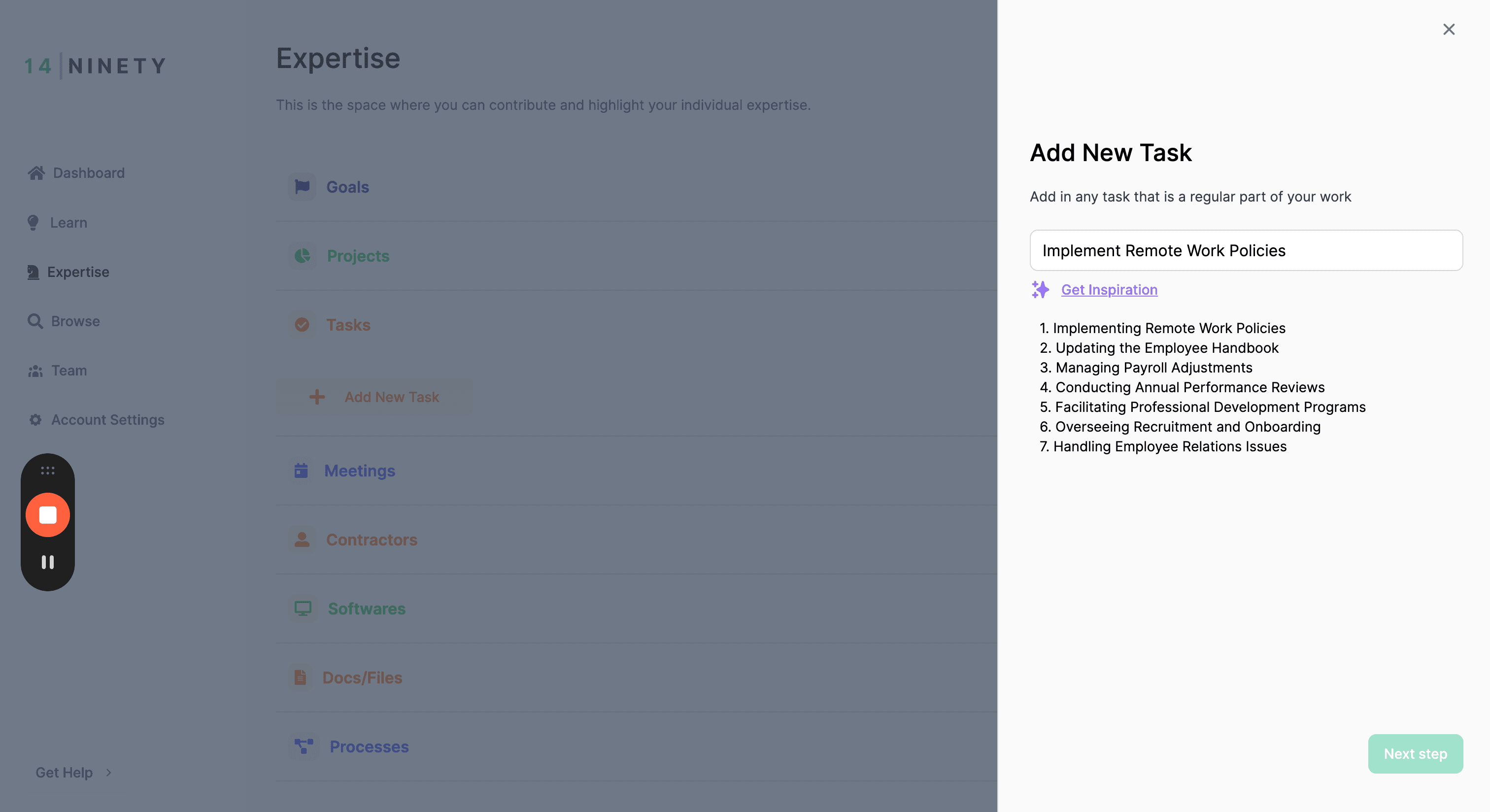The height and width of the screenshot is (812, 1490).
Task: Pause the screen recording
Action: [47, 562]
